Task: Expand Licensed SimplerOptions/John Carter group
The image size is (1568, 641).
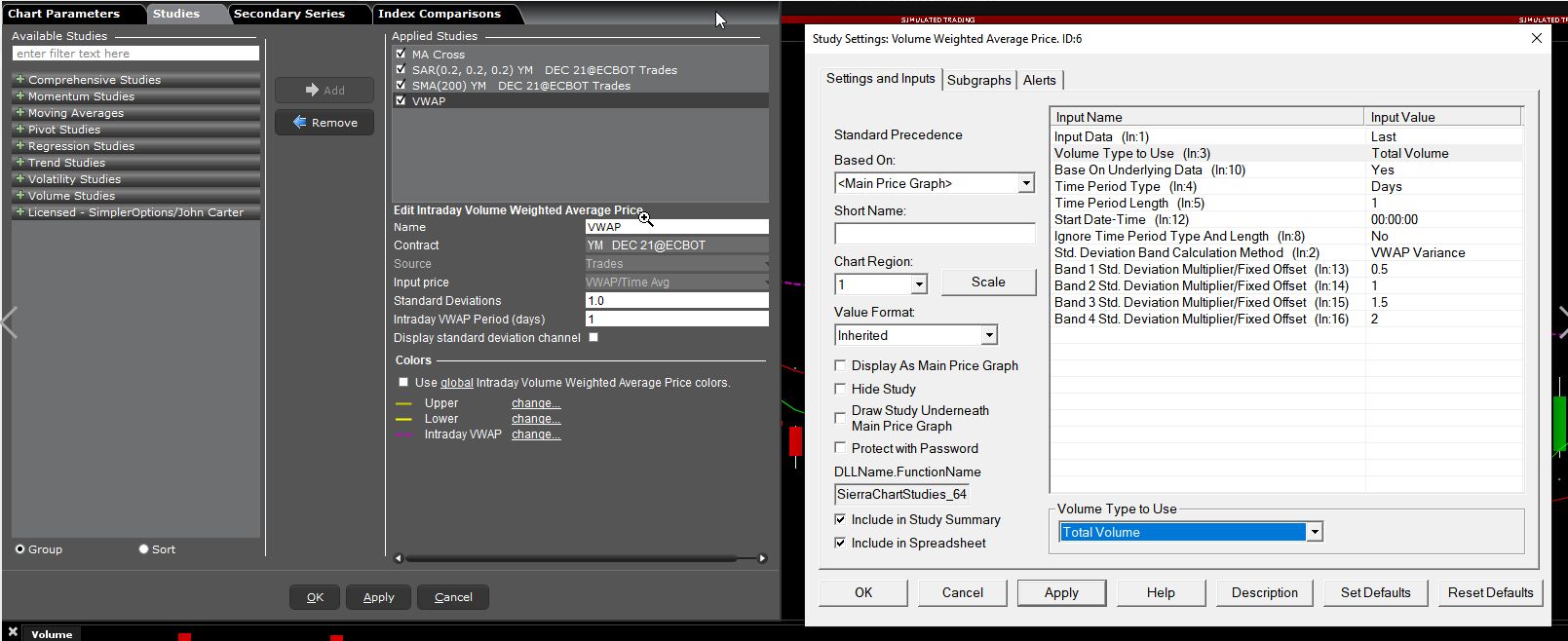Action: pos(19,212)
